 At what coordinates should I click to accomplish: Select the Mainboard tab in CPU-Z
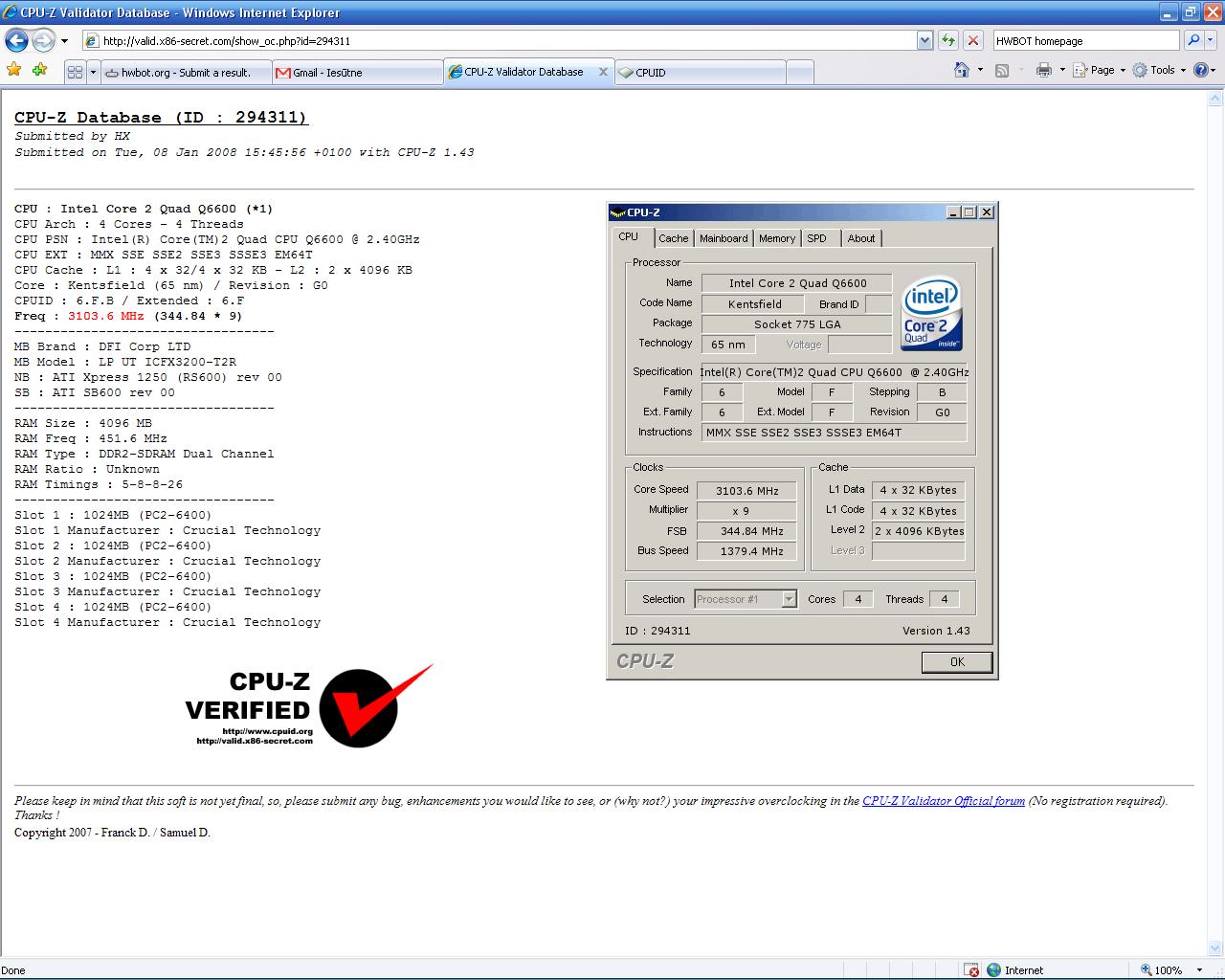[x=724, y=238]
